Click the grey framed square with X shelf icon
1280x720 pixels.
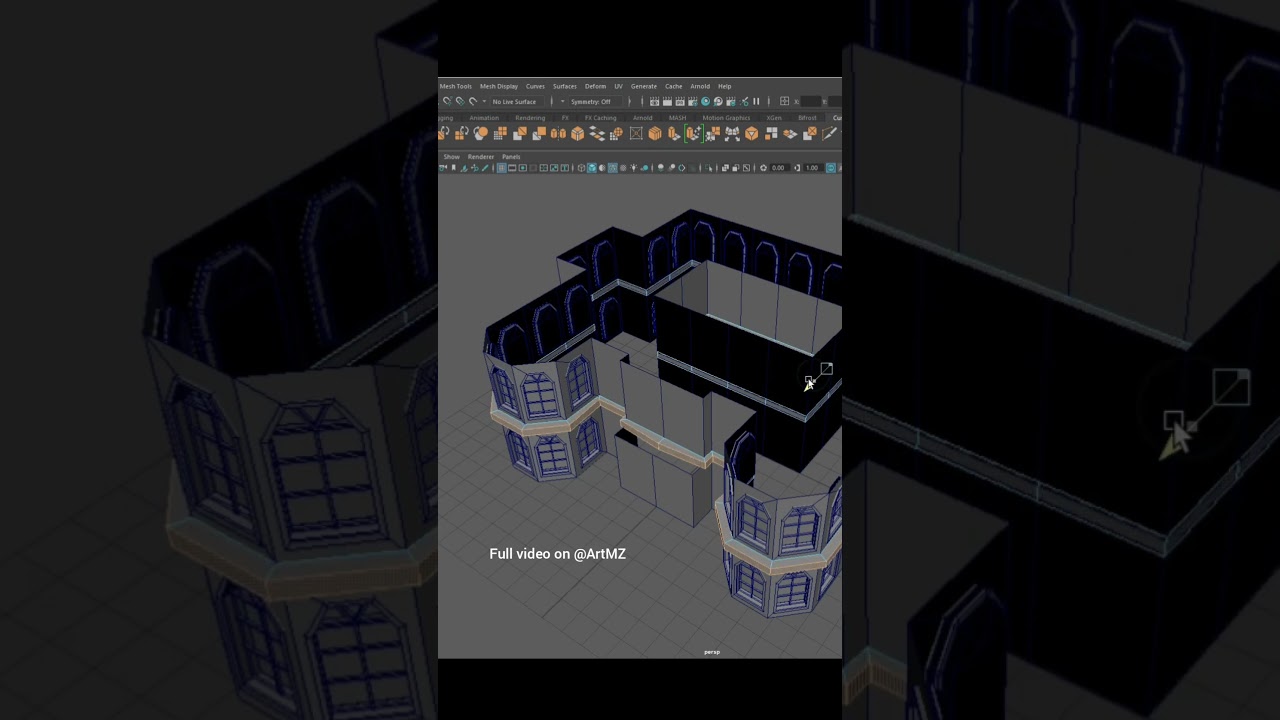pyautogui.click(x=636, y=133)
